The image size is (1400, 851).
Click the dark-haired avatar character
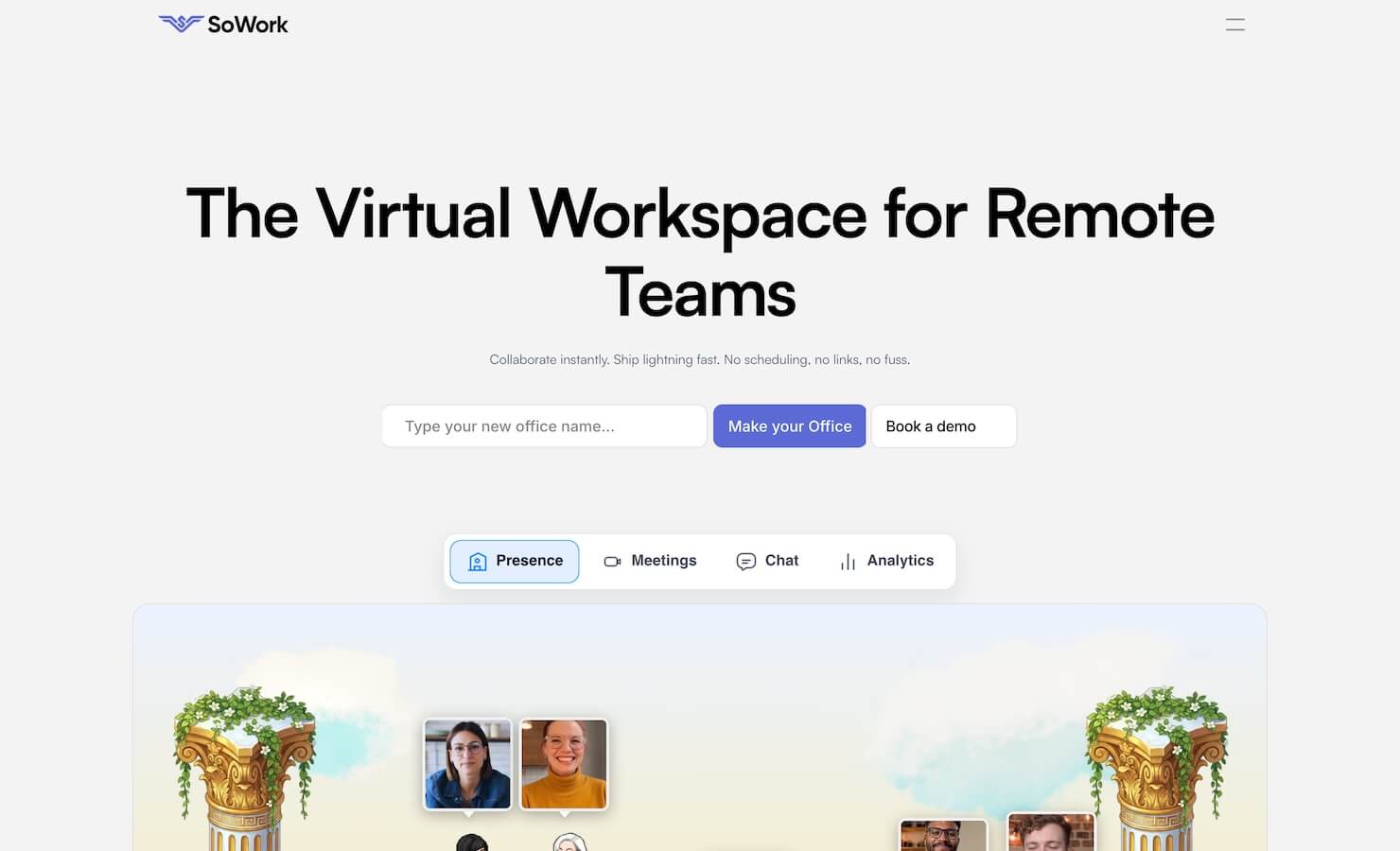472,842
